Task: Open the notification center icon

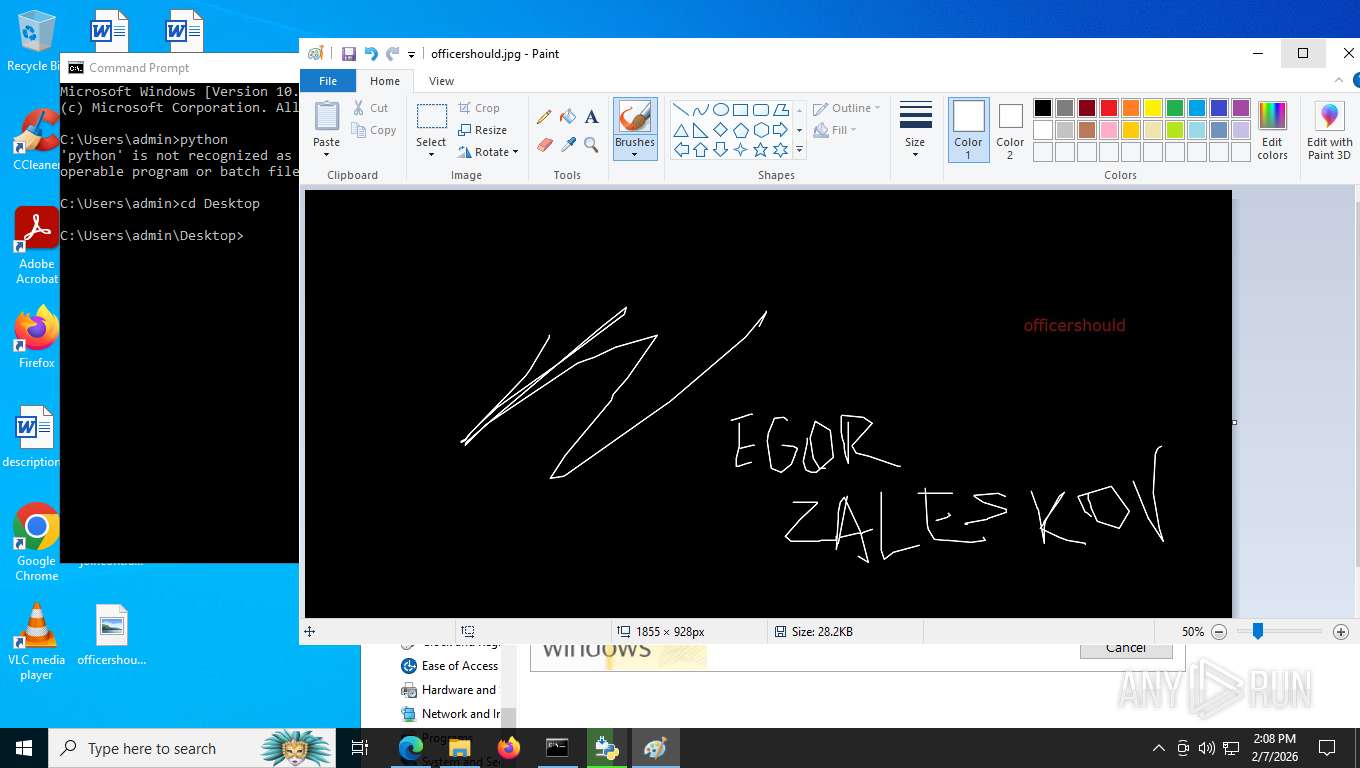Action: 1327,748
